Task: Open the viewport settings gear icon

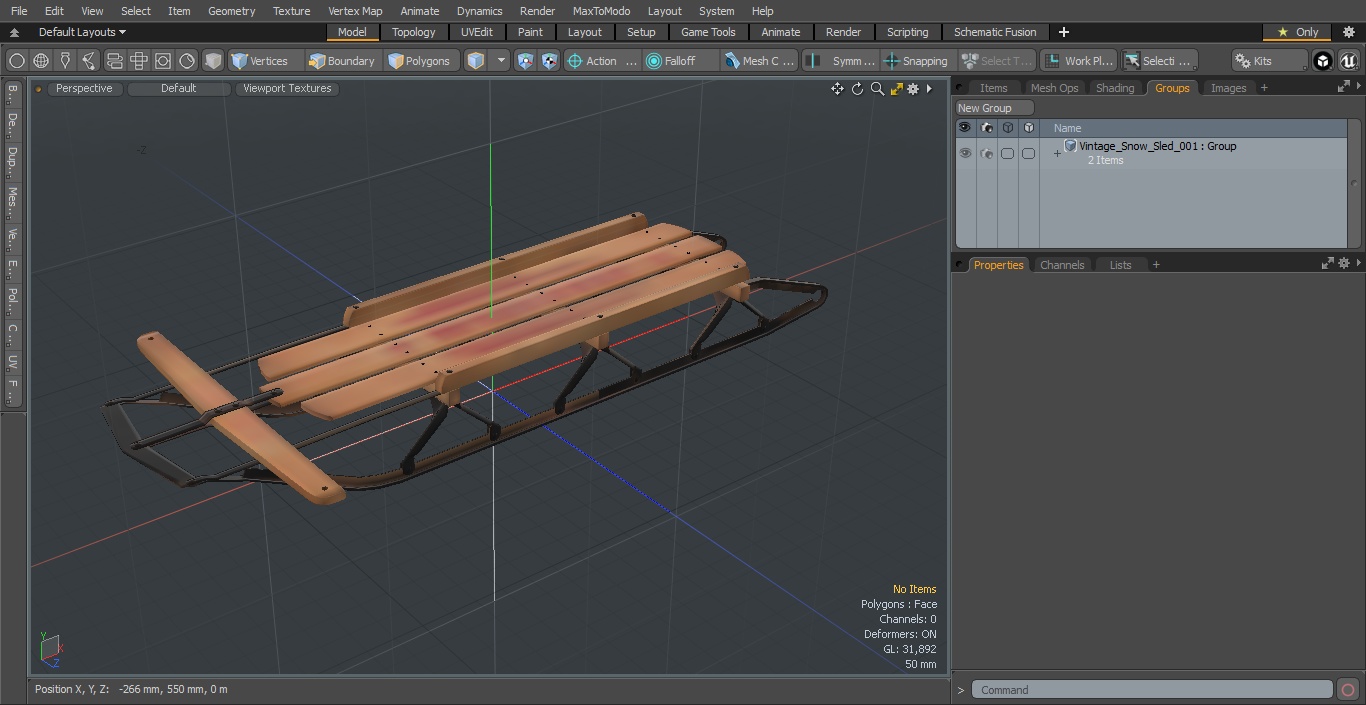Action: click(913, 89)
